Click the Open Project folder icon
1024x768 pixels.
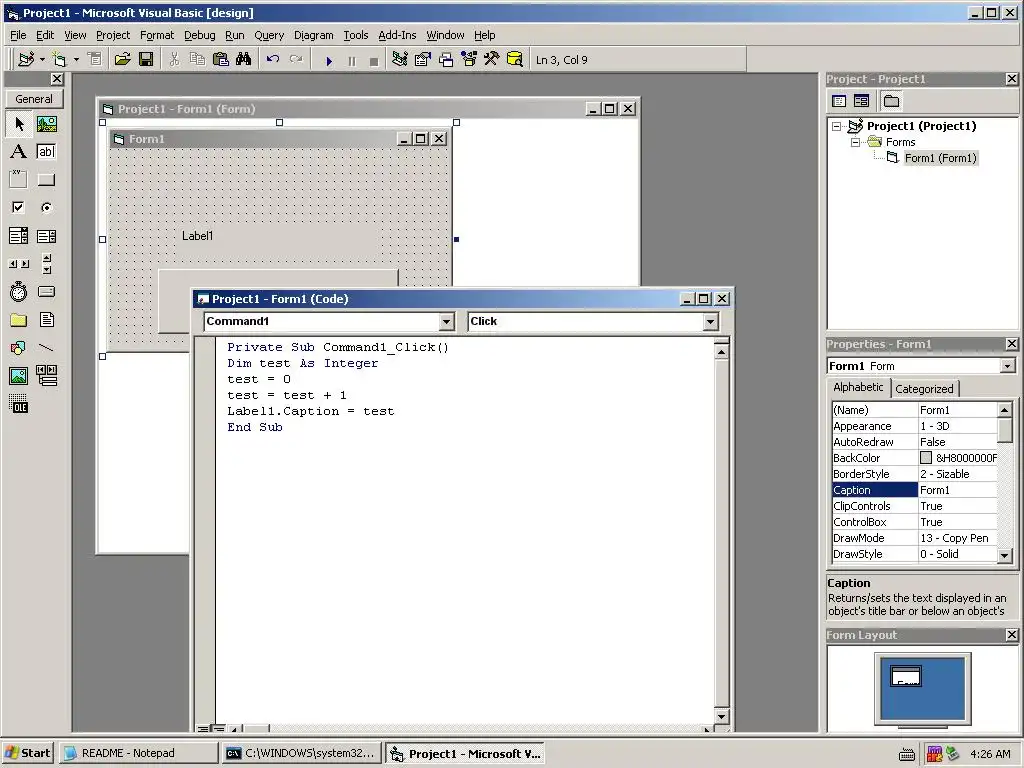122,59
